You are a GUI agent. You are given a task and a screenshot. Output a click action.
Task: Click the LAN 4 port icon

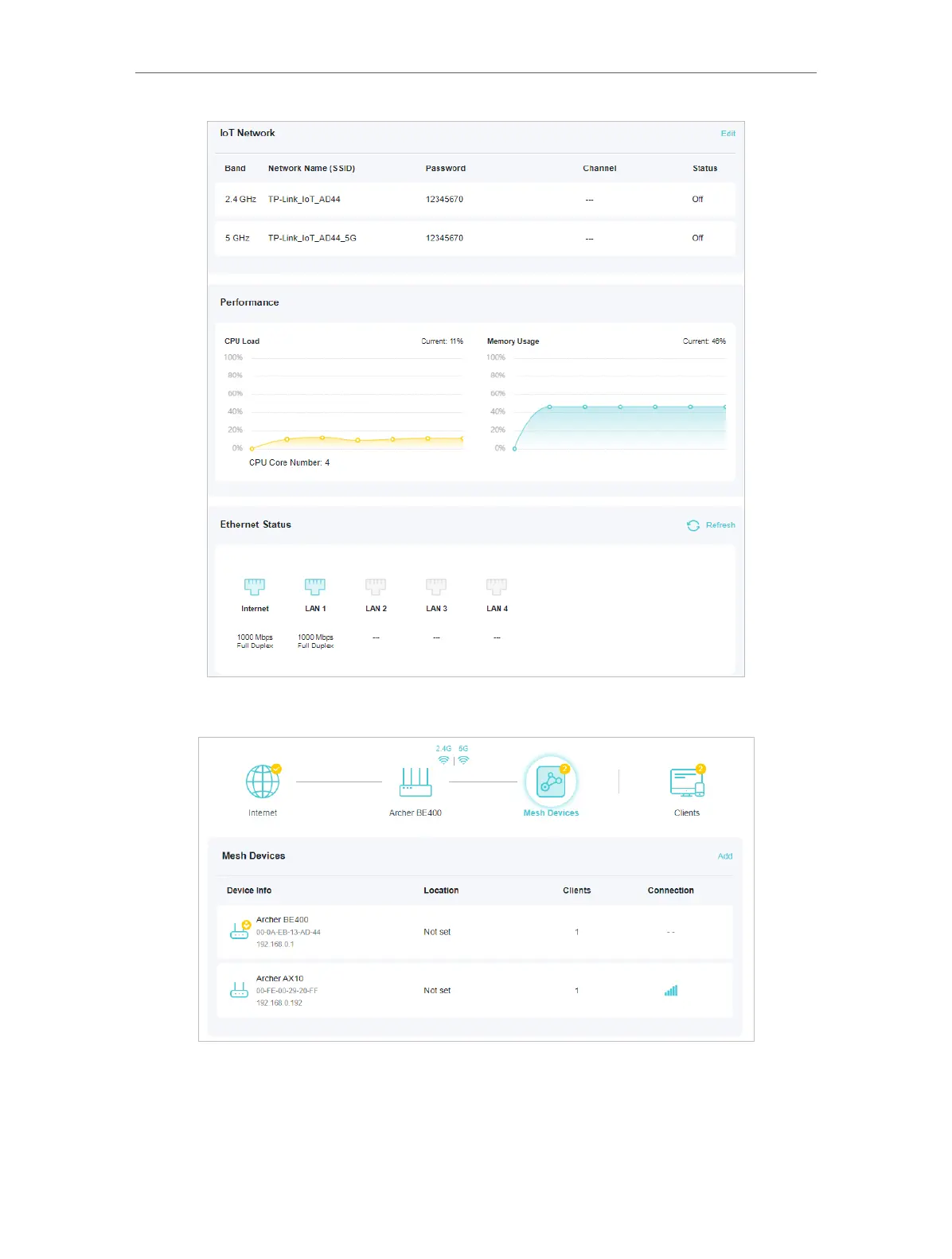click(497, 587)
